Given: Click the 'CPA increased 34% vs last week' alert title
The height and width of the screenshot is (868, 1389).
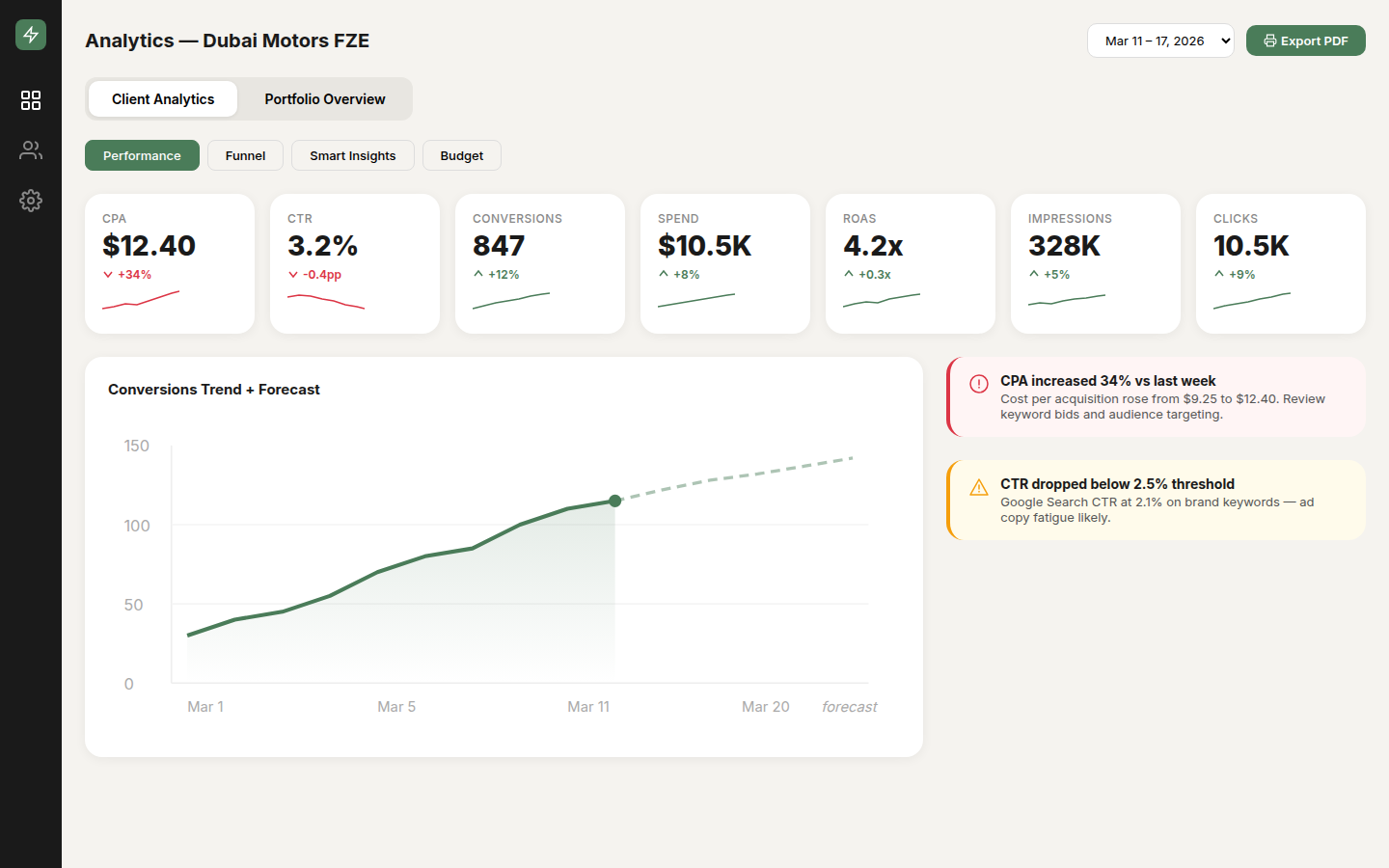Looking at the screenshot, I should pyautogui.click(x=1107, y=381).
